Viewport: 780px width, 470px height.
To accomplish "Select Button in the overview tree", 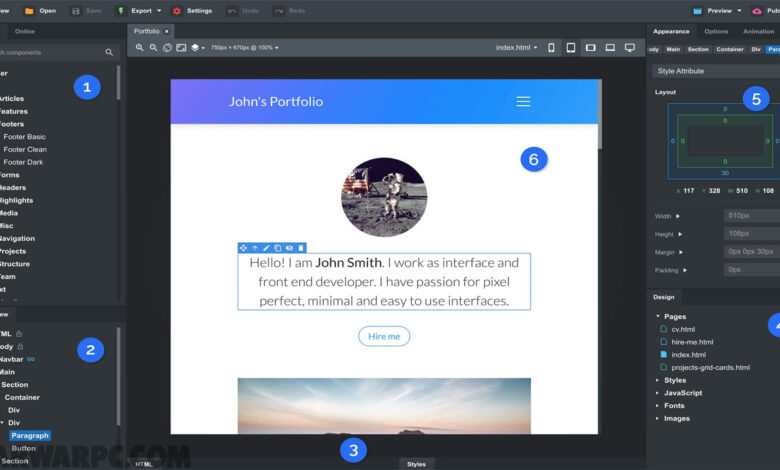I will coord(23,448).
